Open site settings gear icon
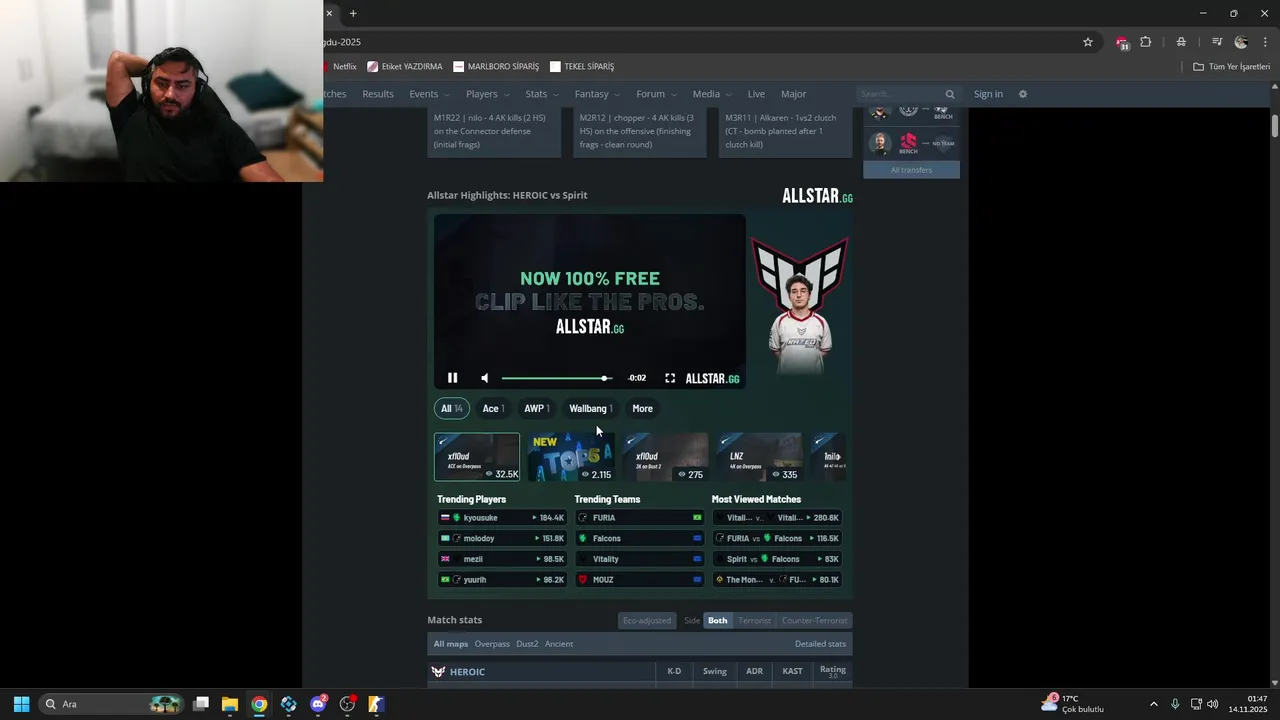 click(1023, 94)
